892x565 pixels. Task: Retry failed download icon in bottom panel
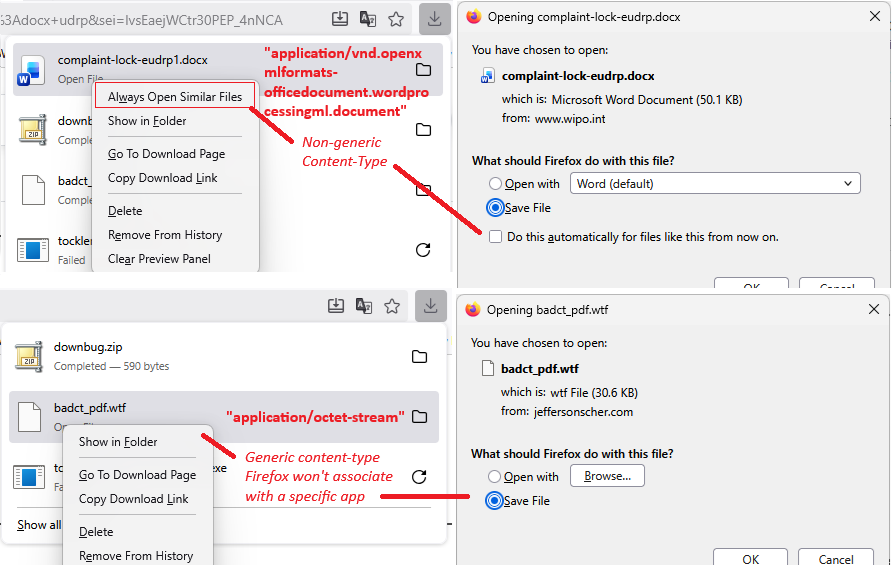(x=419, y=477)
